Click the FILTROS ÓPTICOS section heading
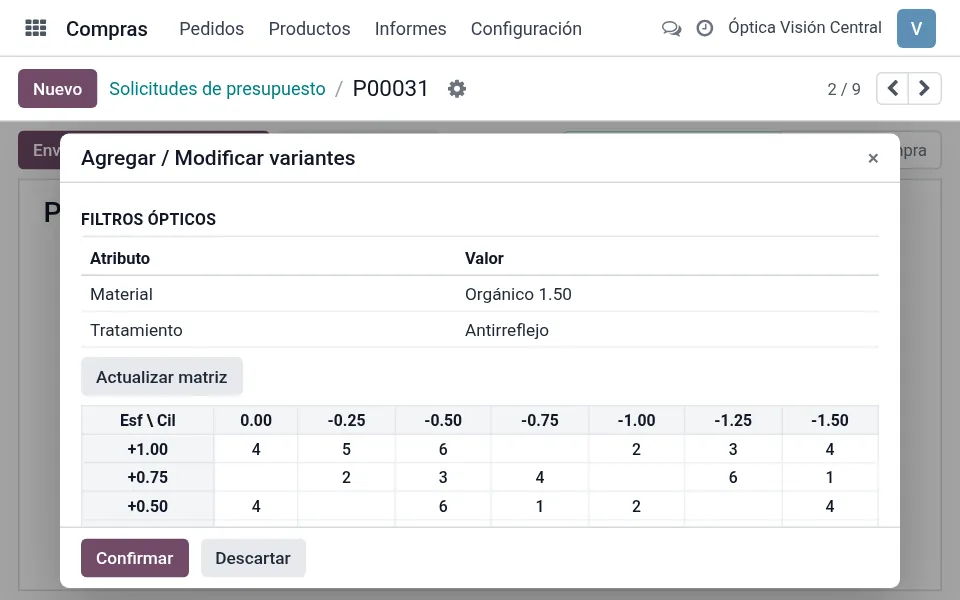 coord(149,219)
